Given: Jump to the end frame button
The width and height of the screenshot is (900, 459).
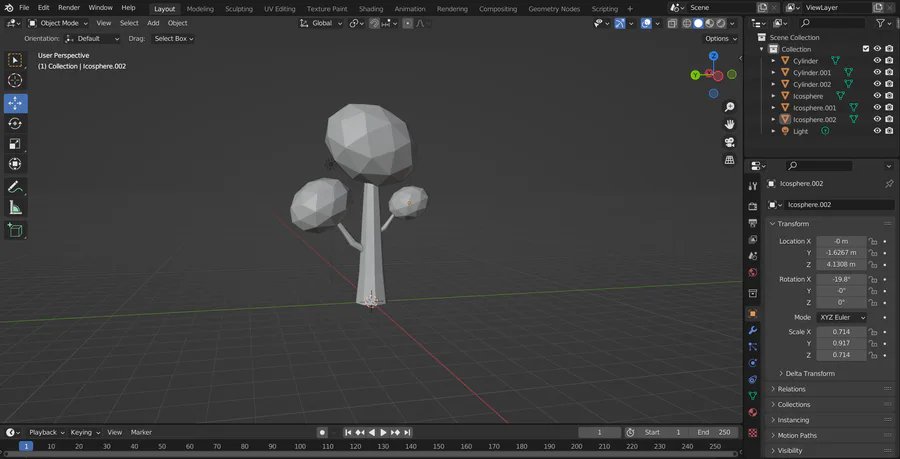Looking at the screenshot, I should (x=407, y=433).
